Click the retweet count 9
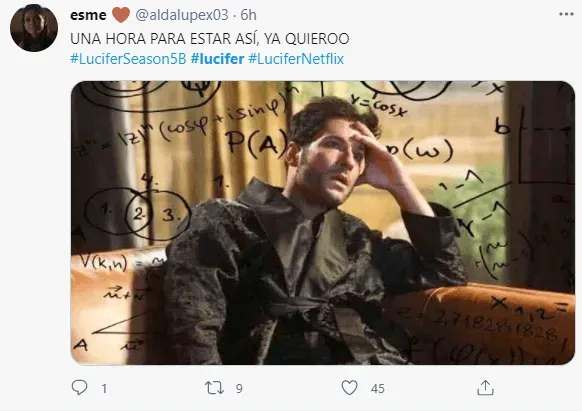 (239, 389)
